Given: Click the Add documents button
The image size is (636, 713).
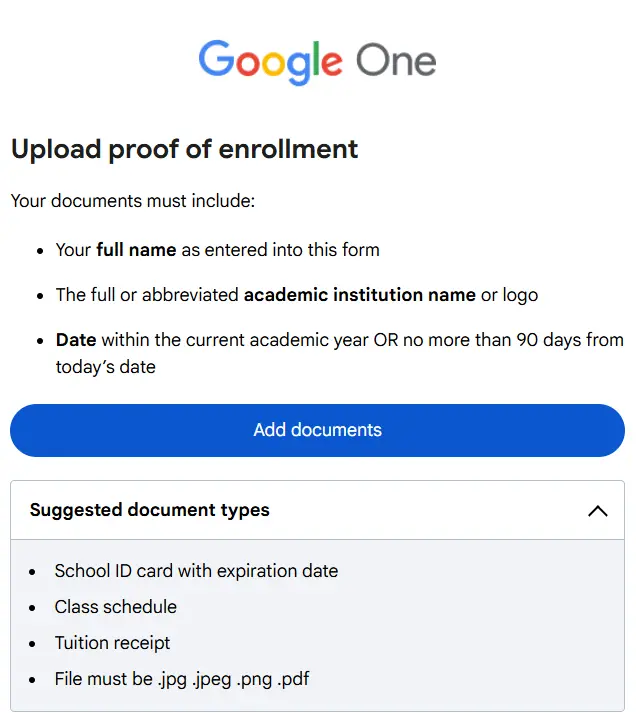Looking at the screenshot, I should pyautogui.click(x=317, y=430).
